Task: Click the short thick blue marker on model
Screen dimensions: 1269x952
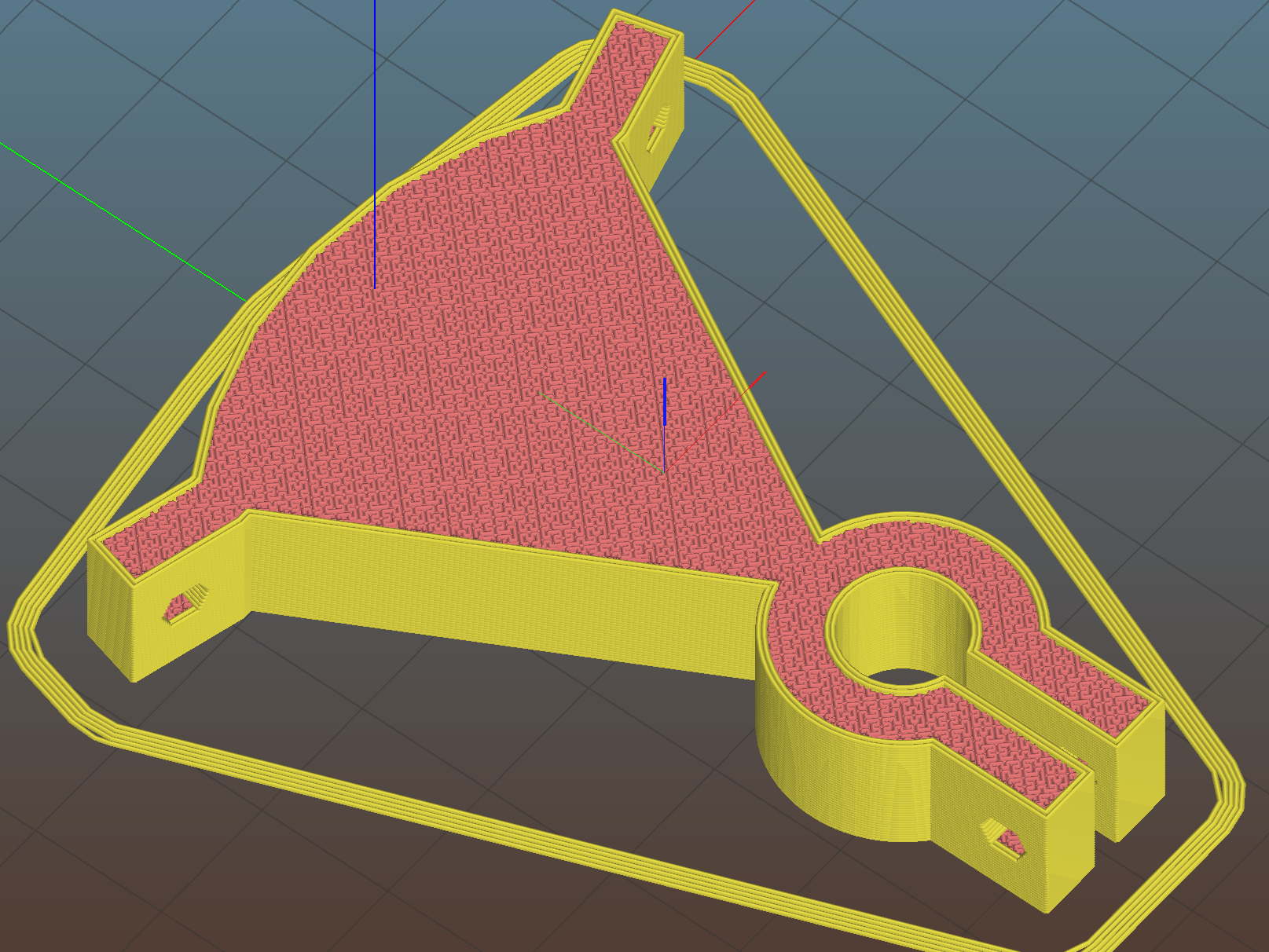Action: [x=665, y=402]
